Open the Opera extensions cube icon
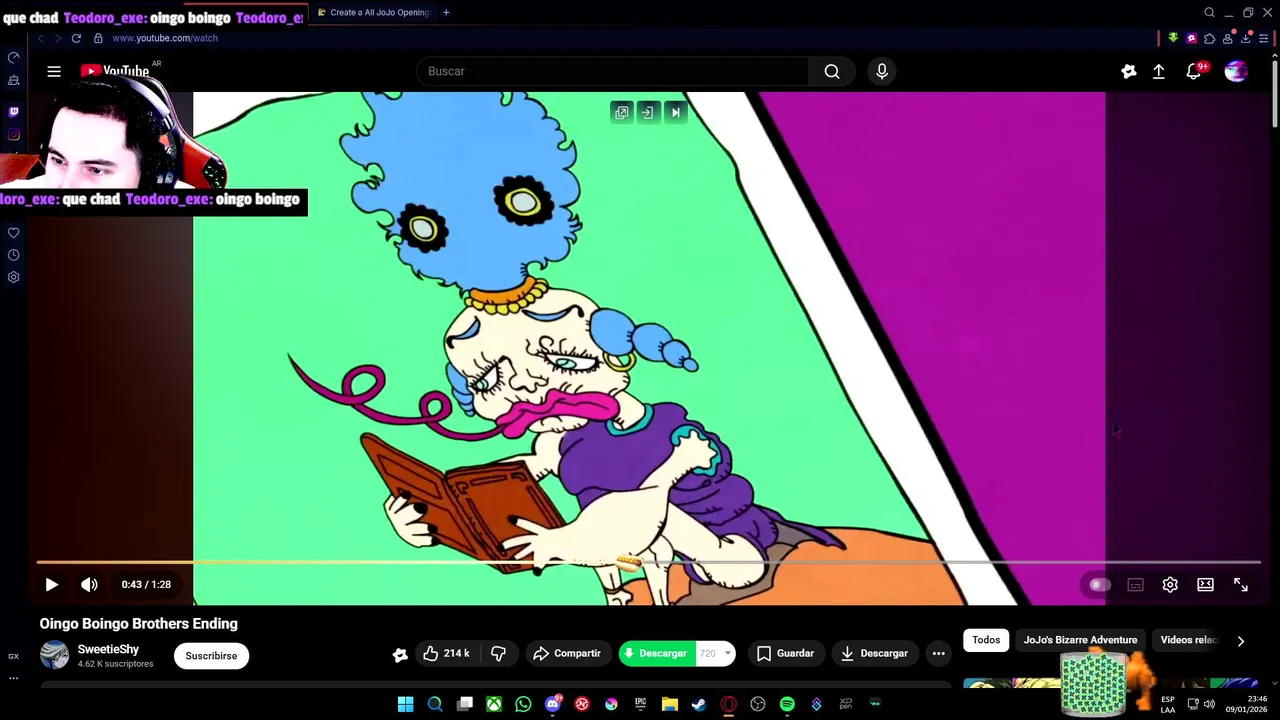Viewport: 1280px width, 720px height. (1209, 38)
